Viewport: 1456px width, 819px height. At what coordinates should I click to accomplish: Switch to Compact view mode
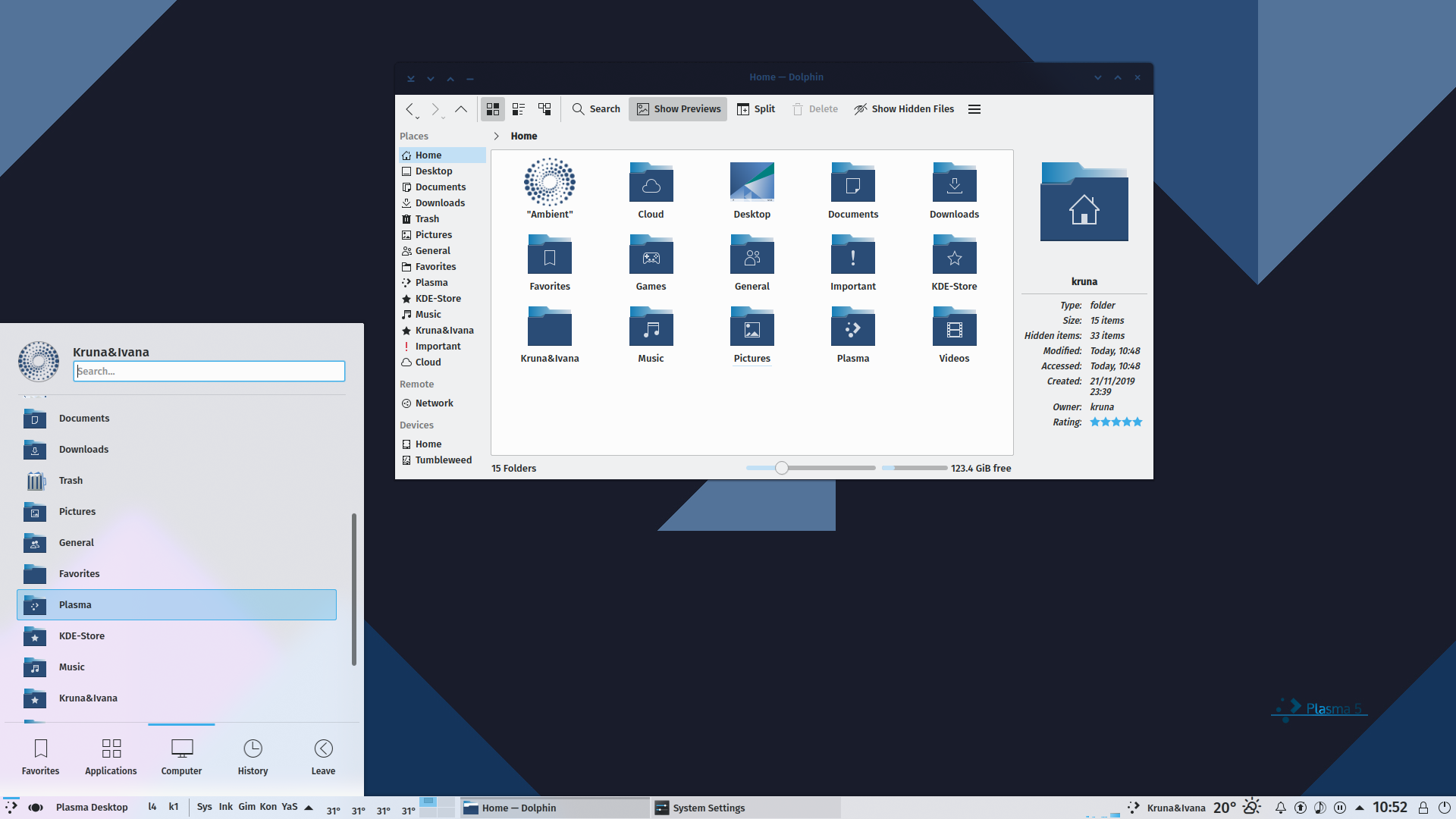519,109
